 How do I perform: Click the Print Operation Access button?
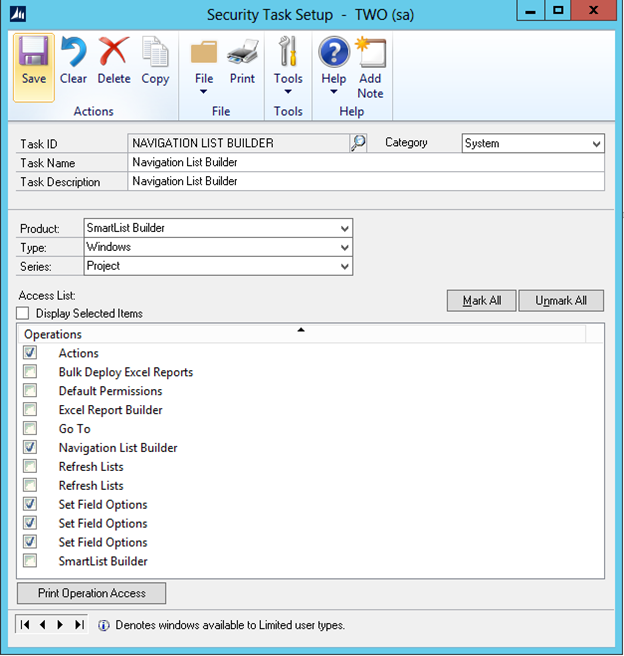tap(92, 593)
